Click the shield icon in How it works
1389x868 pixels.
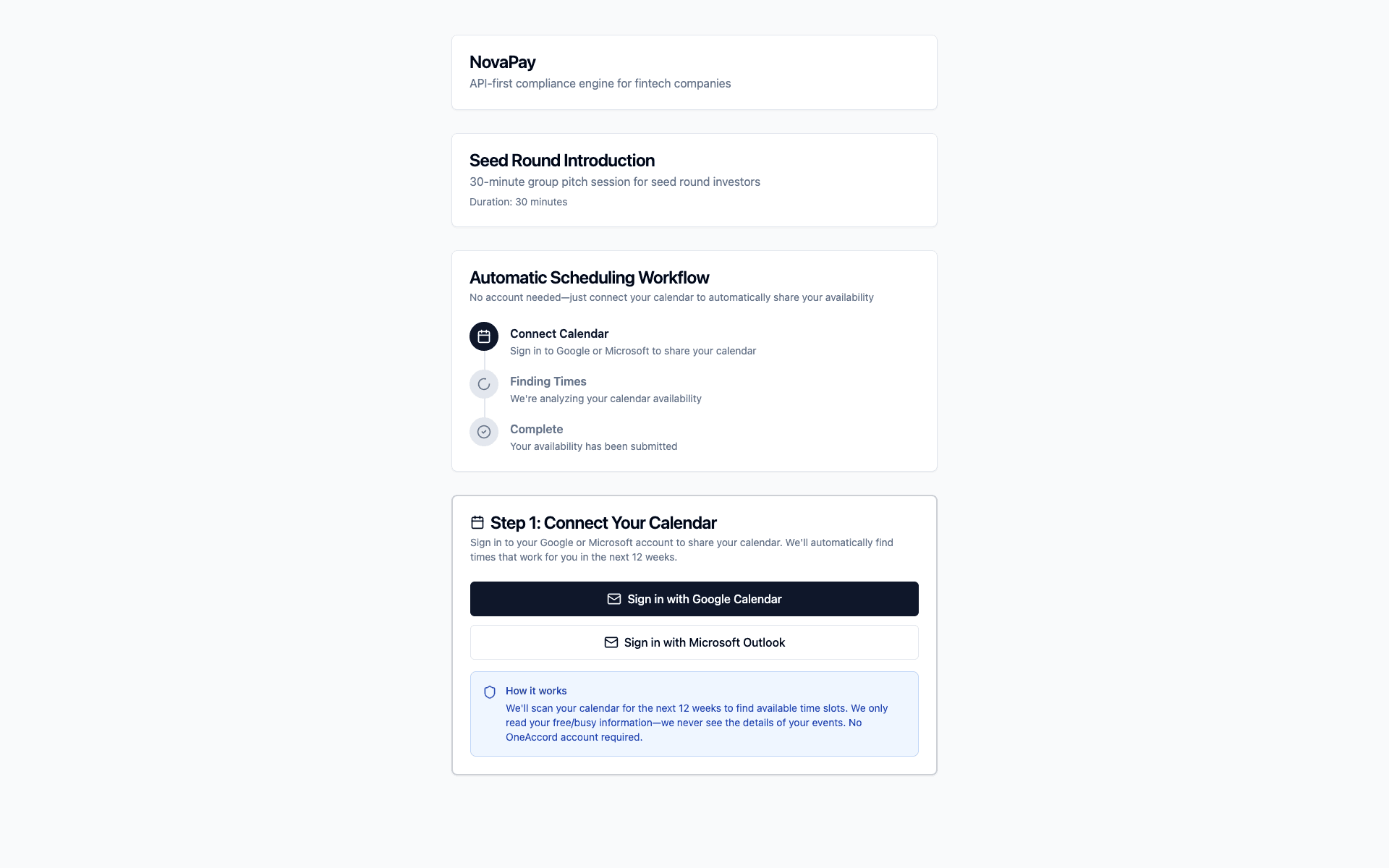(490, 692)
